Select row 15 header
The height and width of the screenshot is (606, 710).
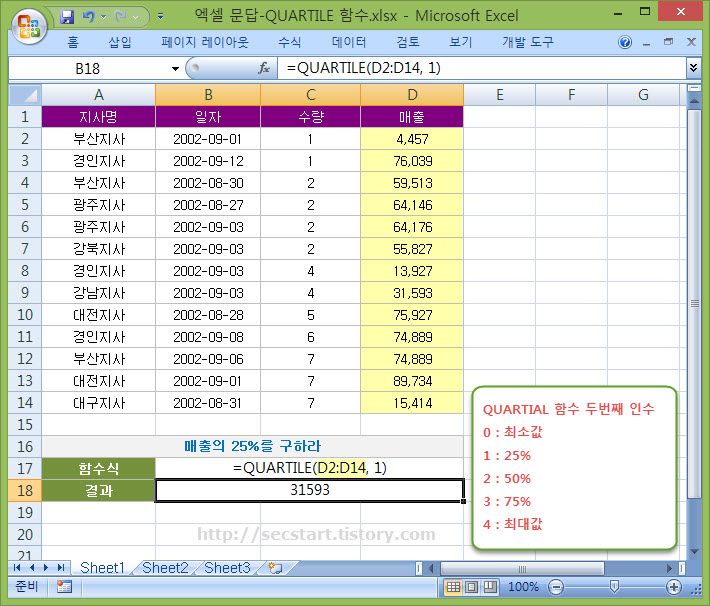coord(25,425)
